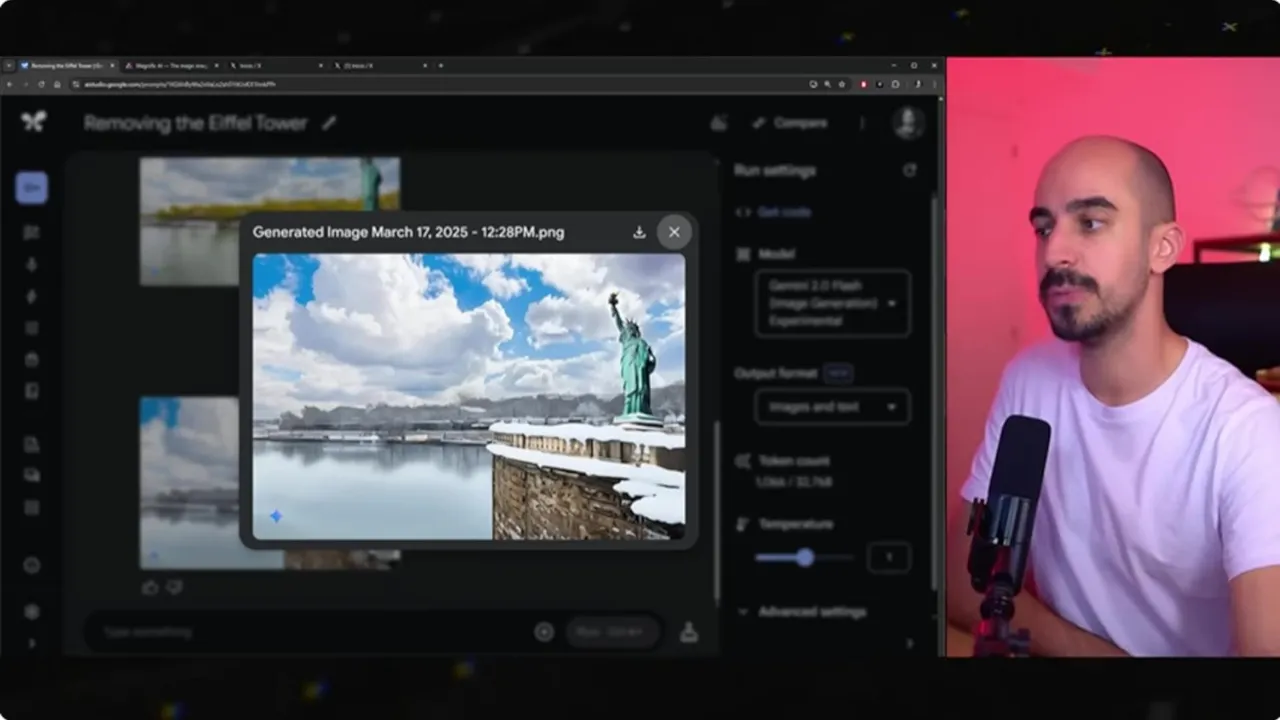Adjust the Temperature slider

tap(805, 558)
